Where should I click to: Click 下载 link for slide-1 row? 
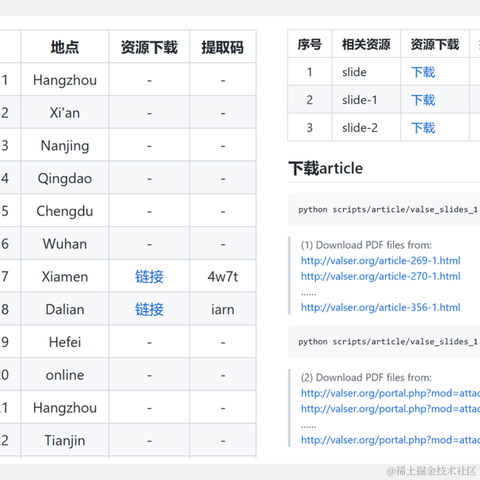pos(423,100)
